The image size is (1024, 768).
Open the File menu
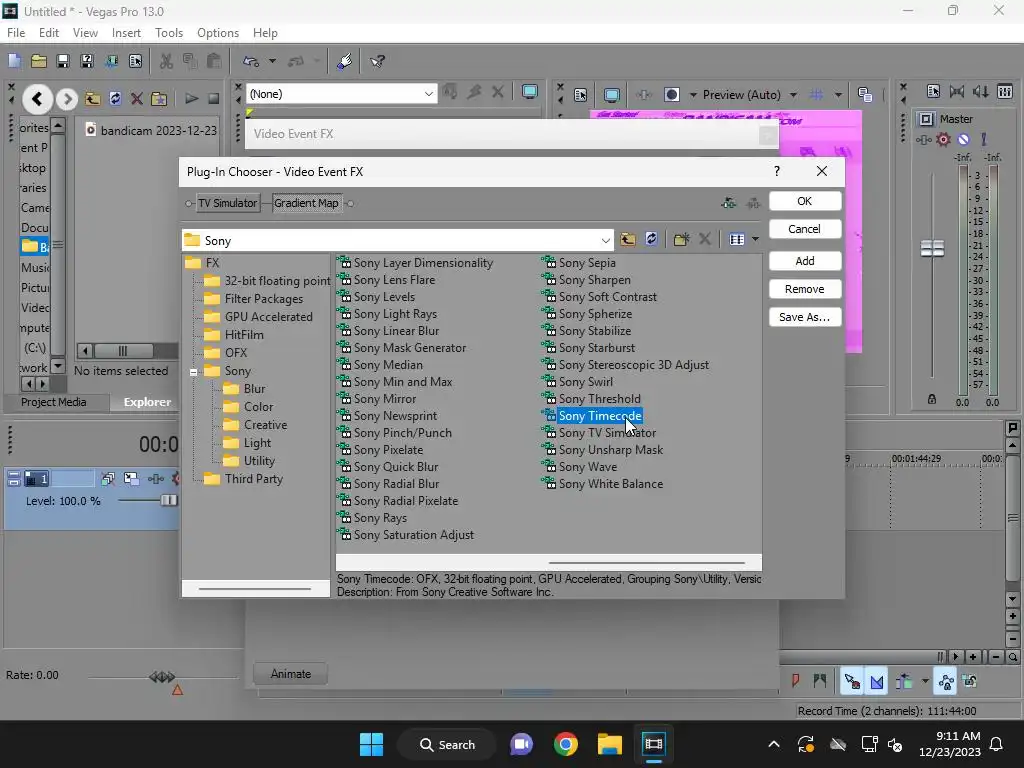16,33
